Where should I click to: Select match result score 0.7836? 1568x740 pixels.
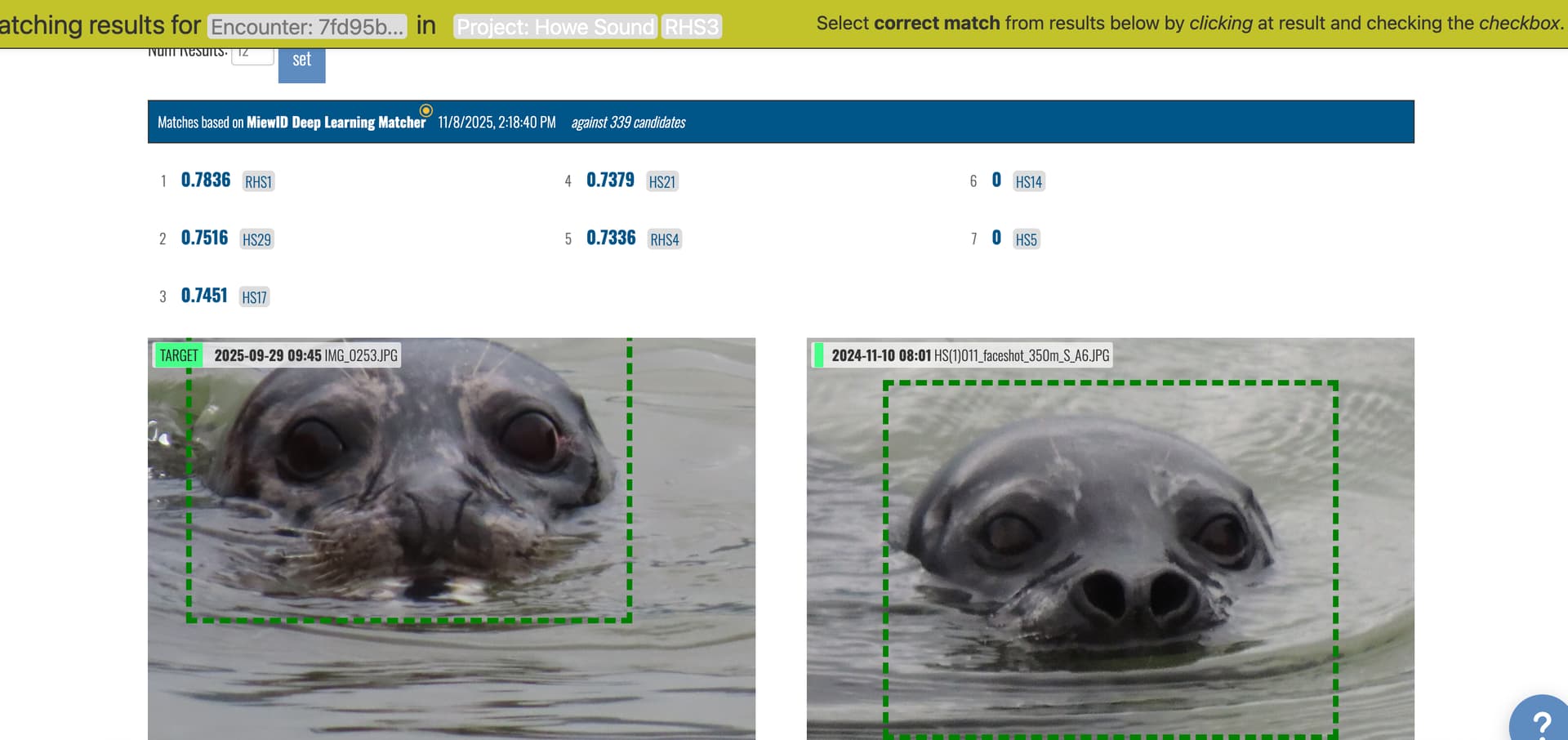[206, 181]
